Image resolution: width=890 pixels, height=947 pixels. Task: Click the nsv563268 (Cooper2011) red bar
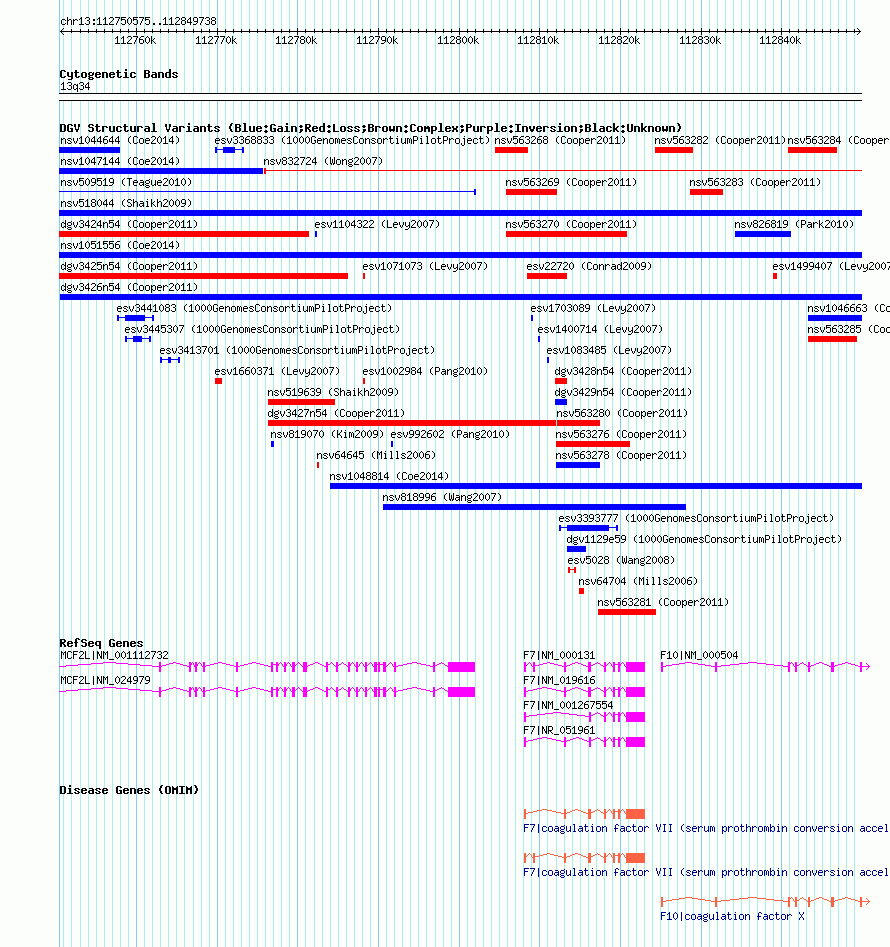point(511,150)
